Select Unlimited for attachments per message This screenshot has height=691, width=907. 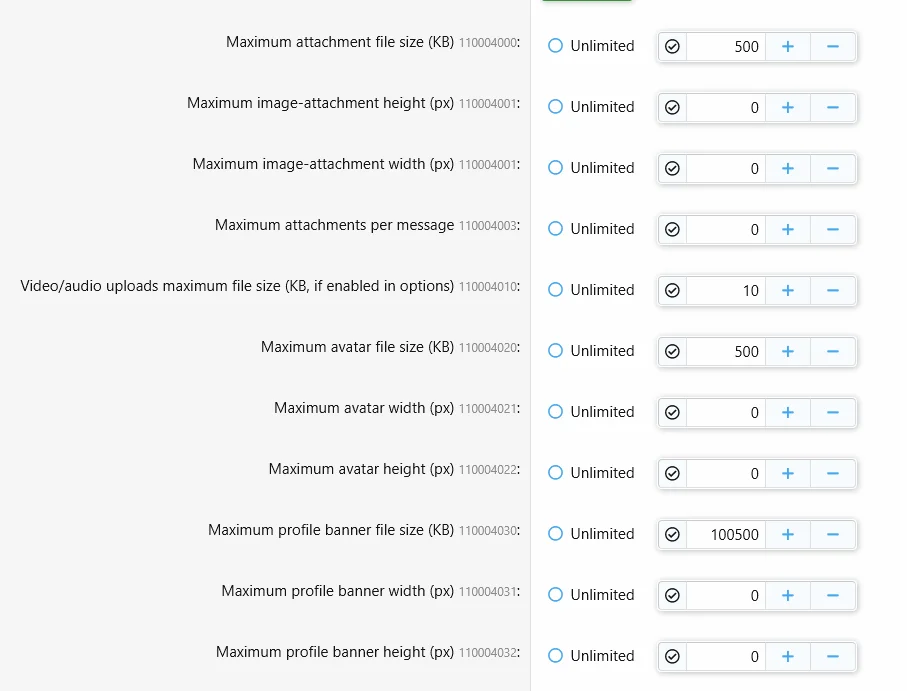click(556, 229)
